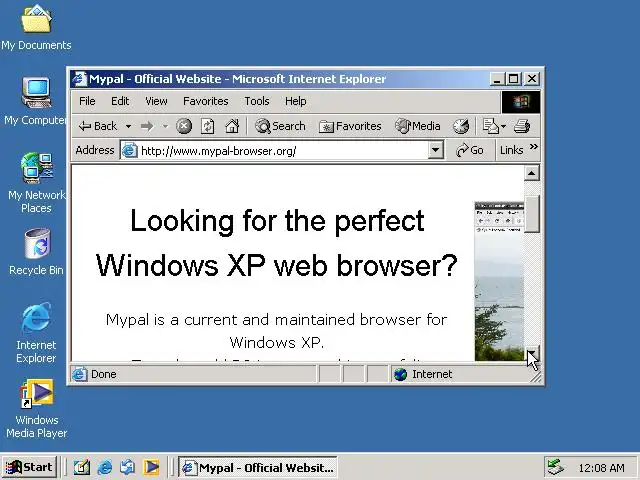Click the Mypal browser screenshot thumbnail
This screenshot has height=480, width=640.
pyautogui.click(x=499, y=281)
